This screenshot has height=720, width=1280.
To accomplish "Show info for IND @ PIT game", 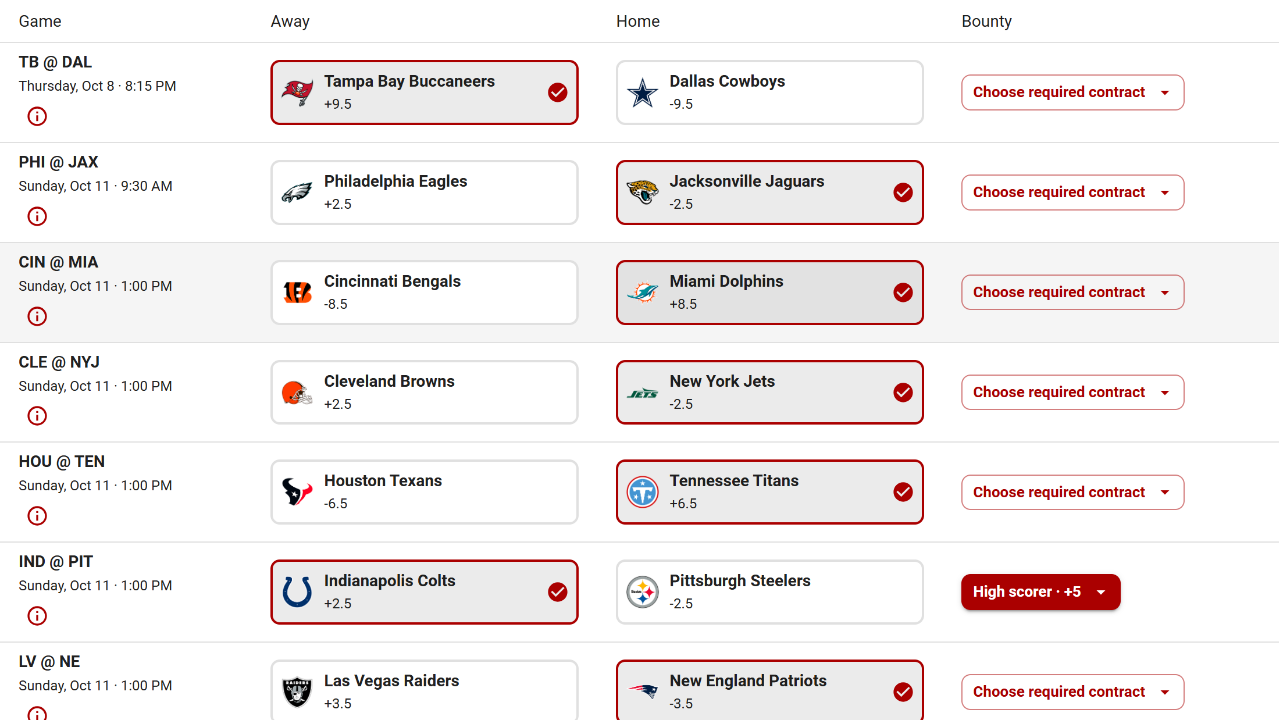I will 37,616.
